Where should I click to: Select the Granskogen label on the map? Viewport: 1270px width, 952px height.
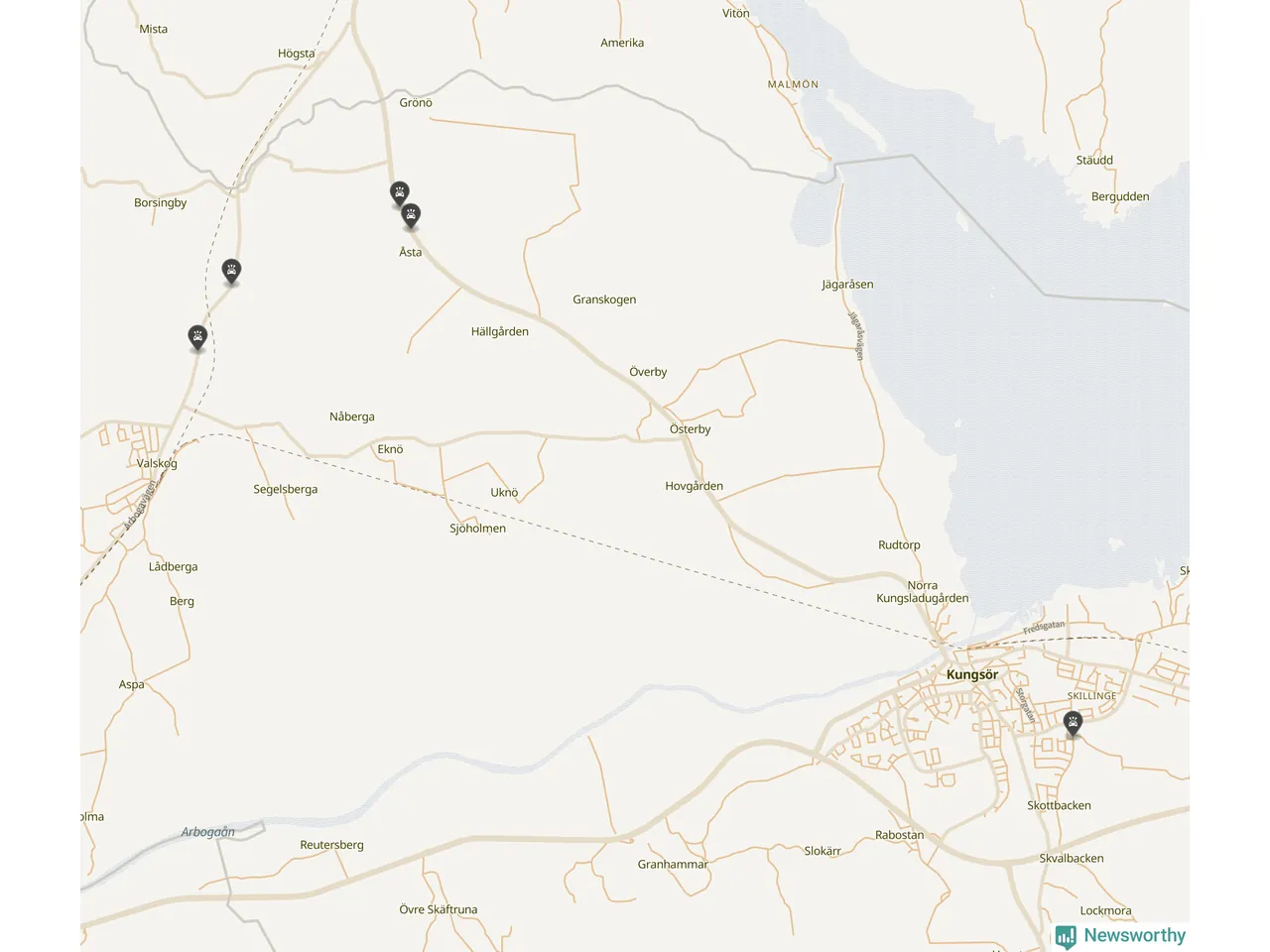pos(604,299)
